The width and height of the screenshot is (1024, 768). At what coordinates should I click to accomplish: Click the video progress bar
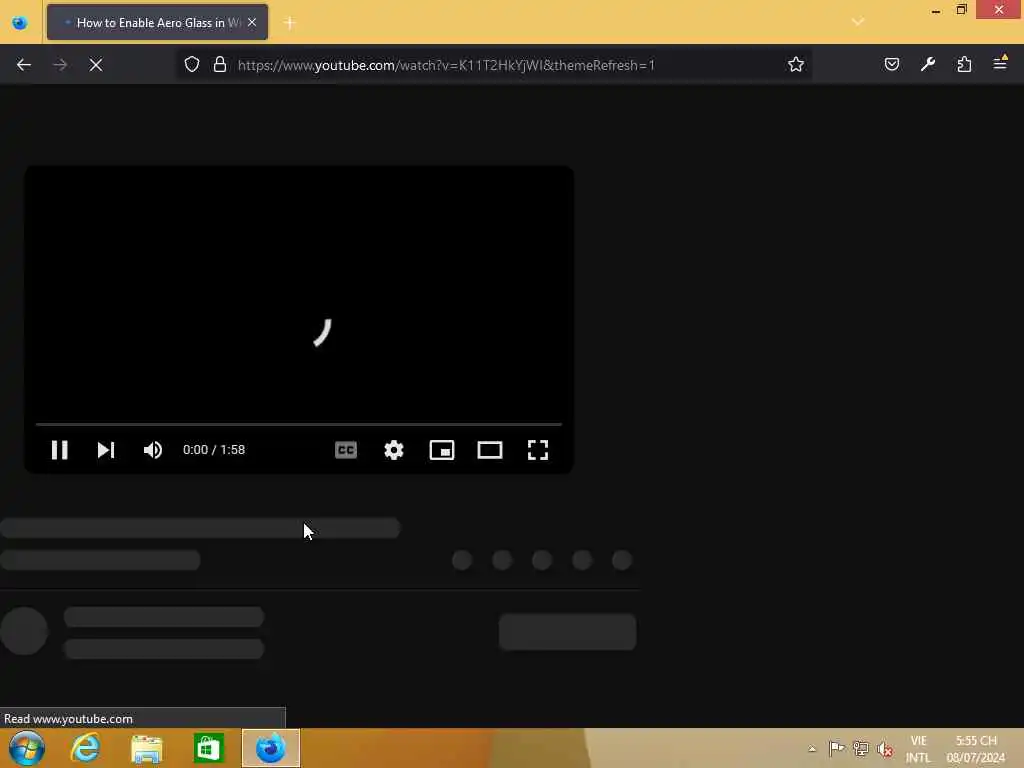tap(298, 424)
